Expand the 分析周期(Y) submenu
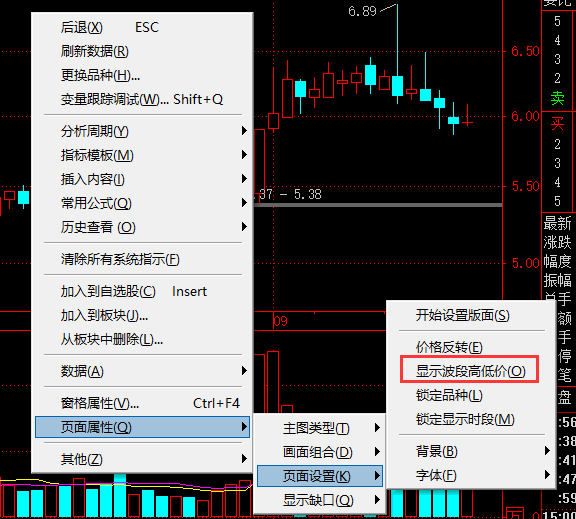The image size is (576, 519). click(x=143, y=131)
